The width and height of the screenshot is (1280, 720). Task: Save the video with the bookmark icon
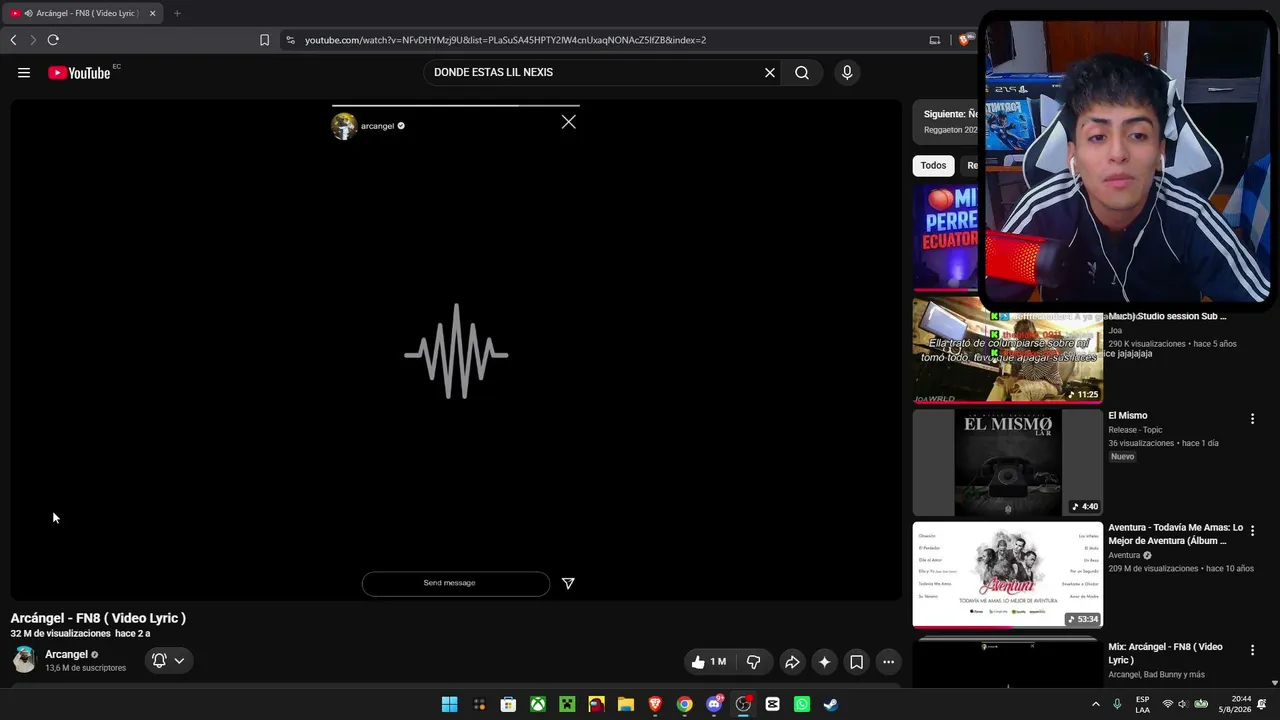coord(856,662)
